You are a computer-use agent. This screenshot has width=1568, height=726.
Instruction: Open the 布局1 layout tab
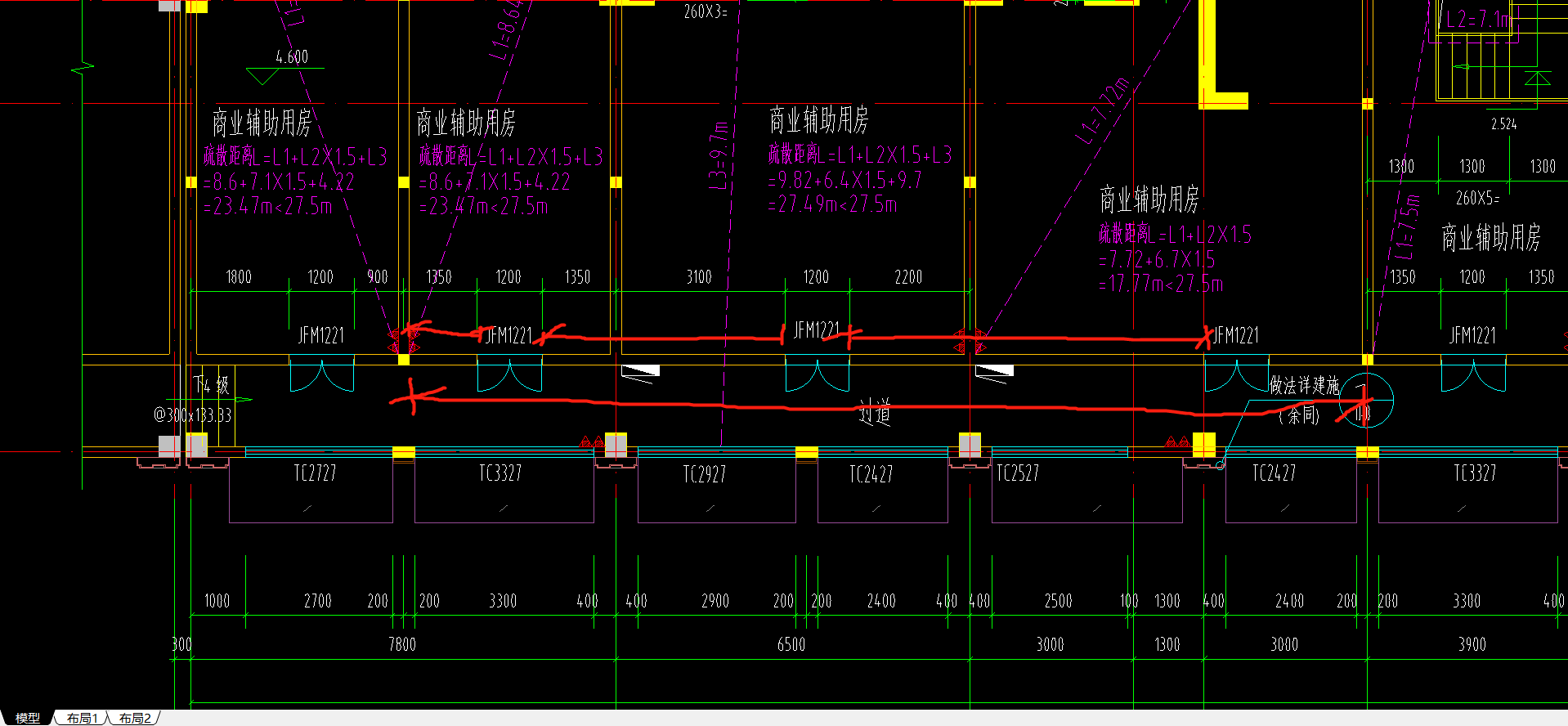(82, 718)
